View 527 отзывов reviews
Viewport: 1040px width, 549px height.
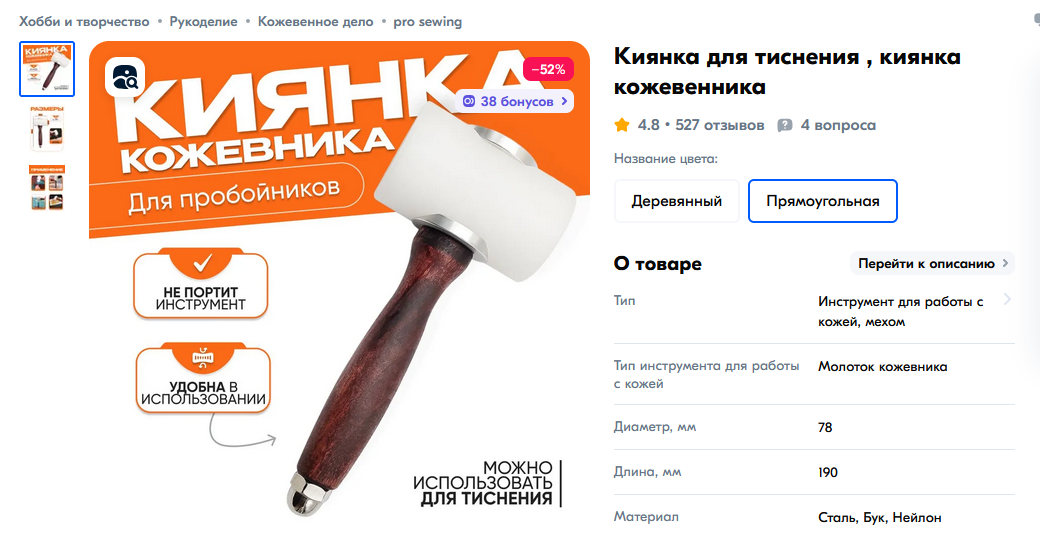click(720, 125)
